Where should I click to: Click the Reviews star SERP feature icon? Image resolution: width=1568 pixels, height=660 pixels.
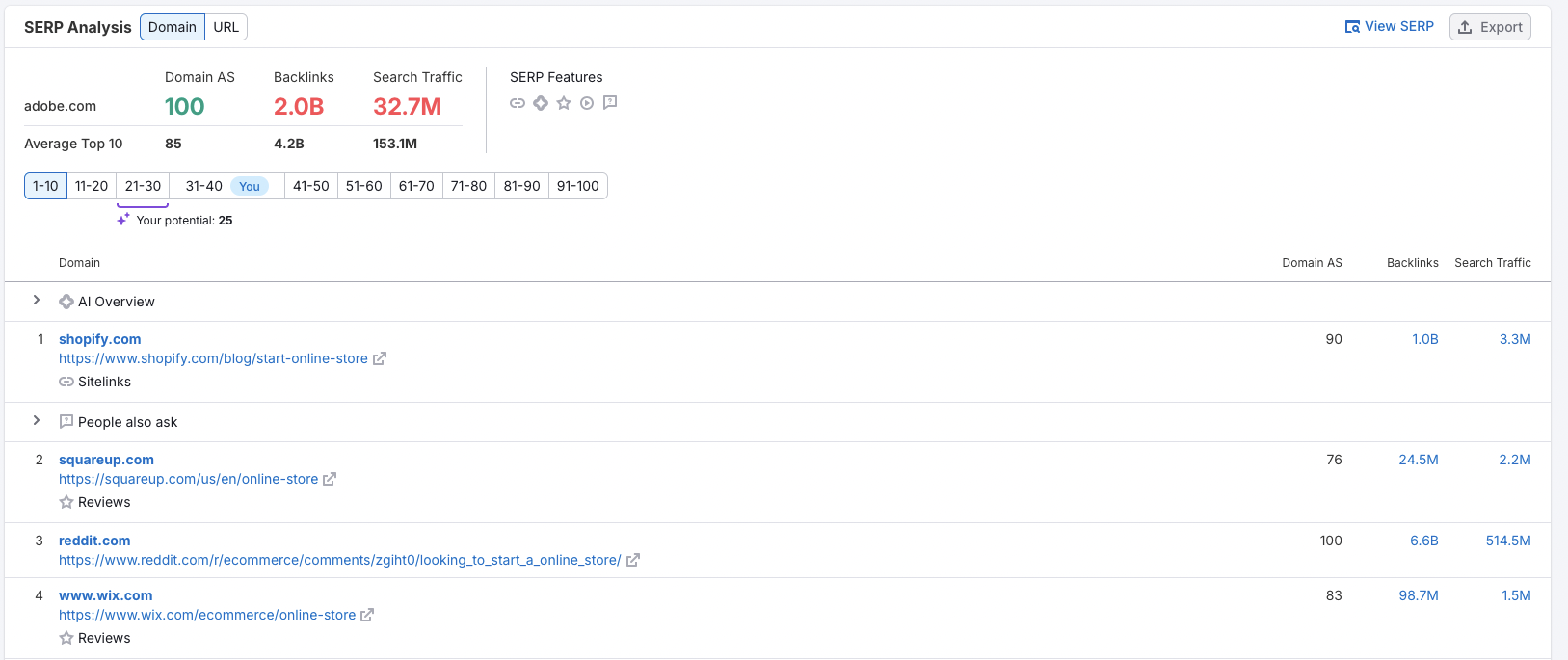[x=564, y=103]
